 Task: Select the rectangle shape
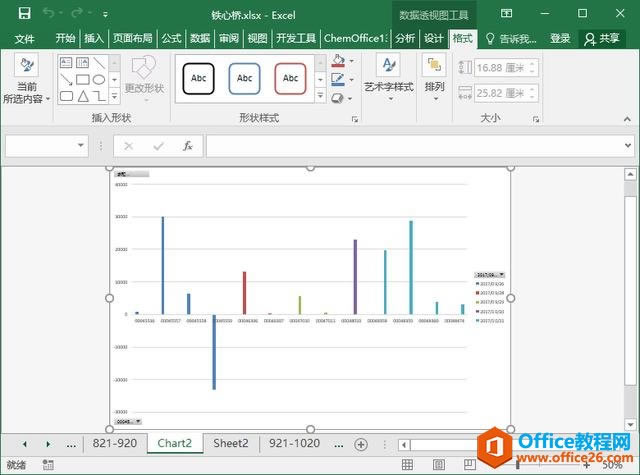[x=82, y=80]
